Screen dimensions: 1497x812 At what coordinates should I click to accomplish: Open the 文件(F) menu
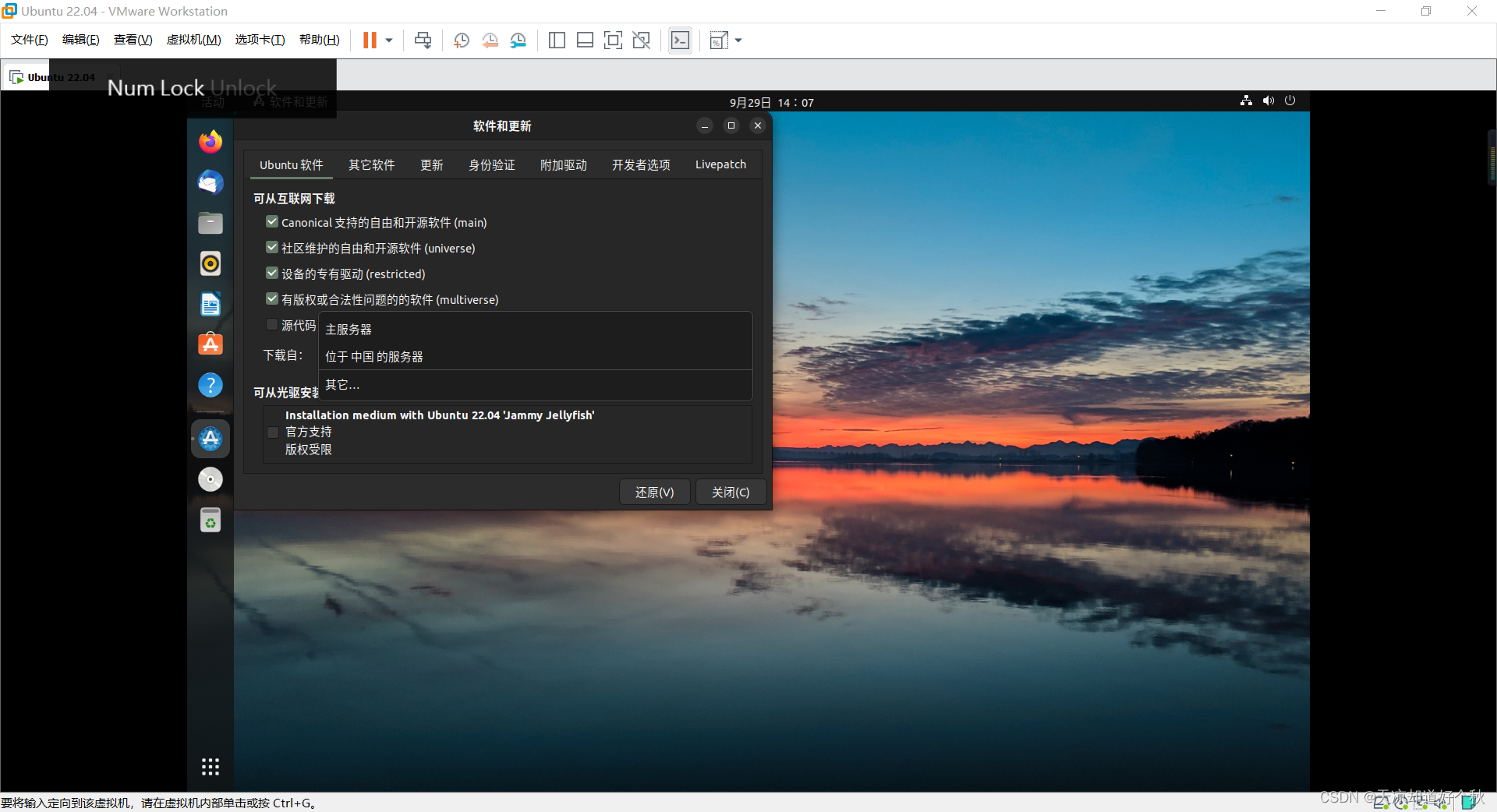[30, 40]
